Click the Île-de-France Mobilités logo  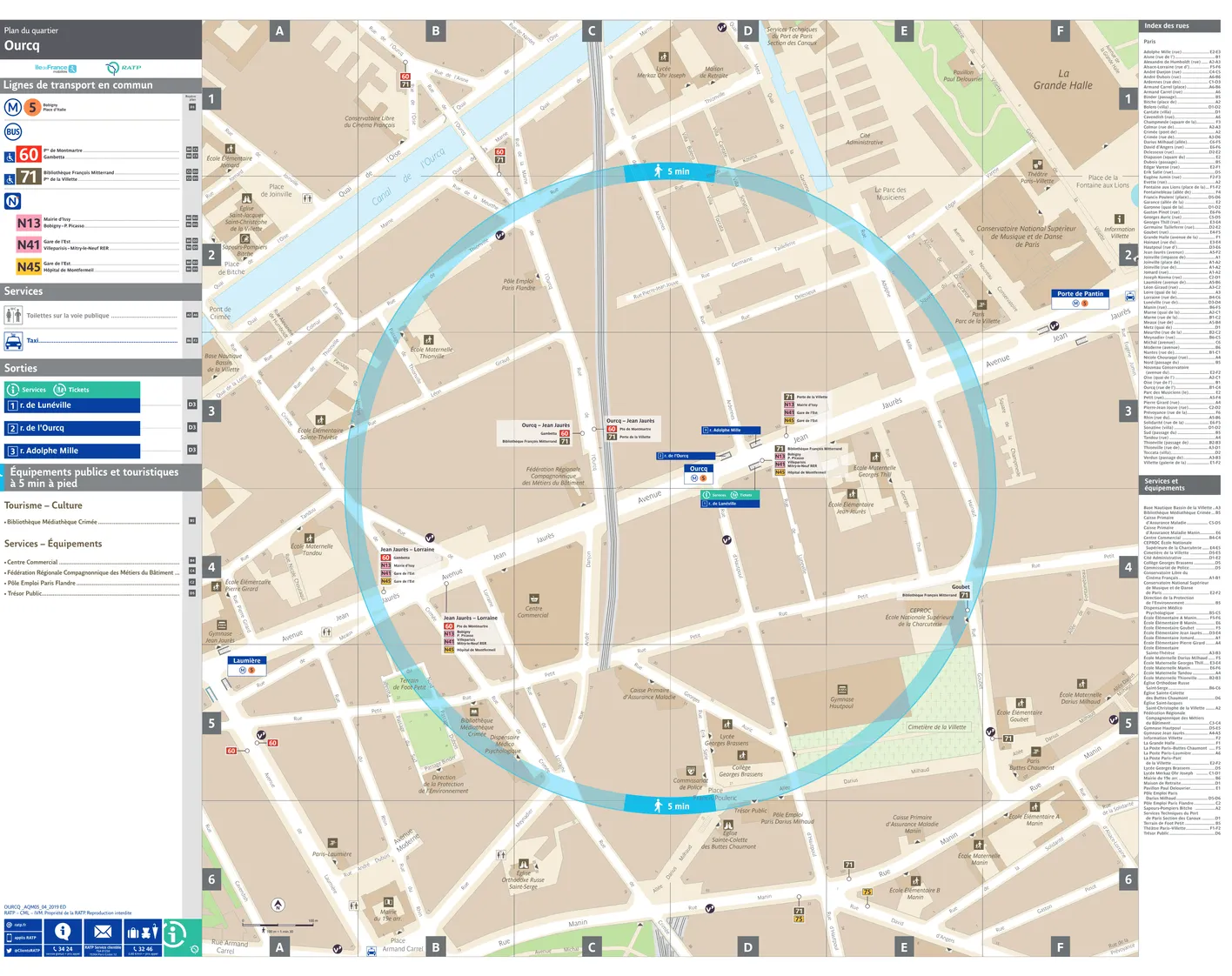[x=56, y=68]
